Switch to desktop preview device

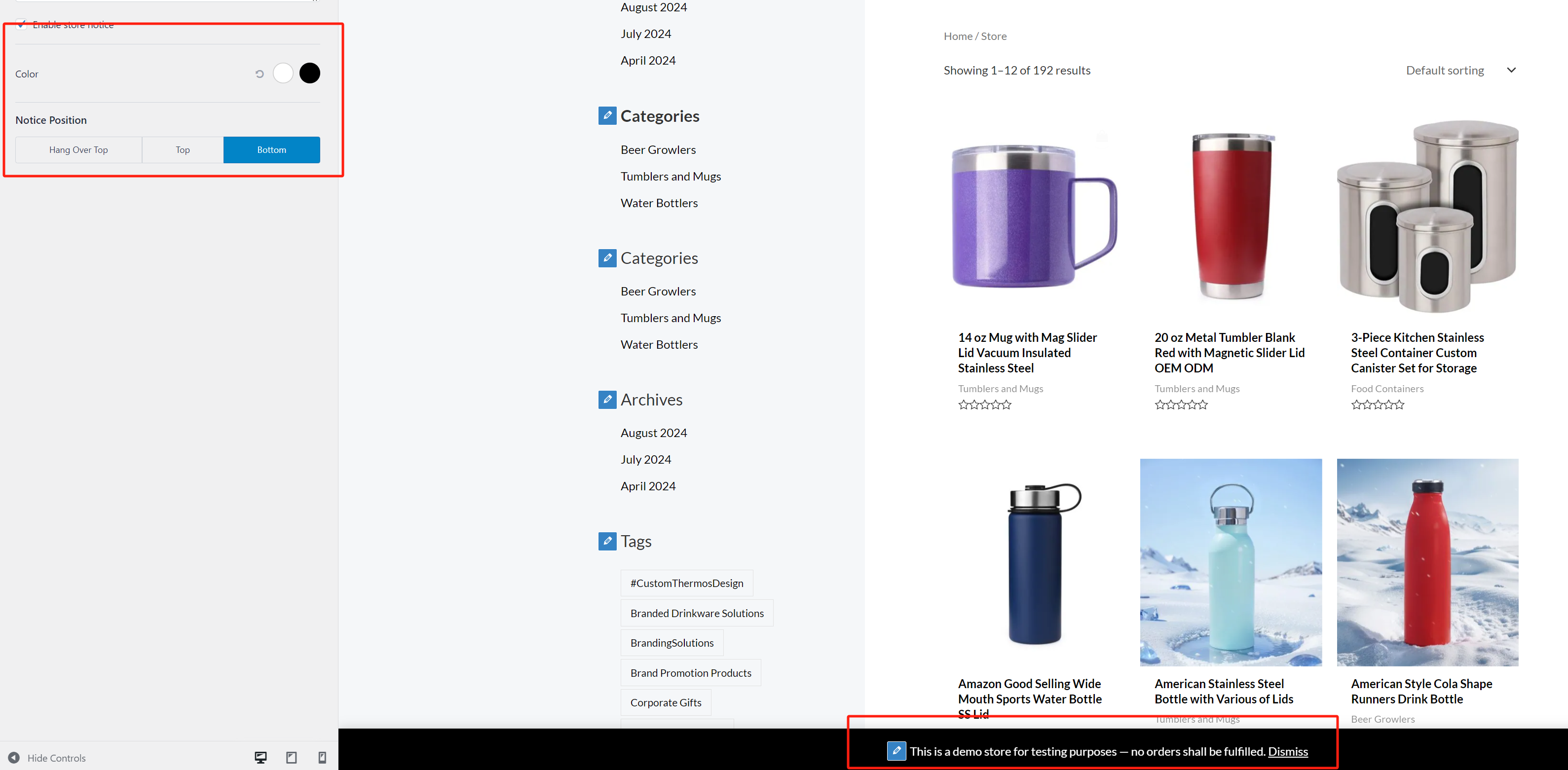tap(261, 757)
